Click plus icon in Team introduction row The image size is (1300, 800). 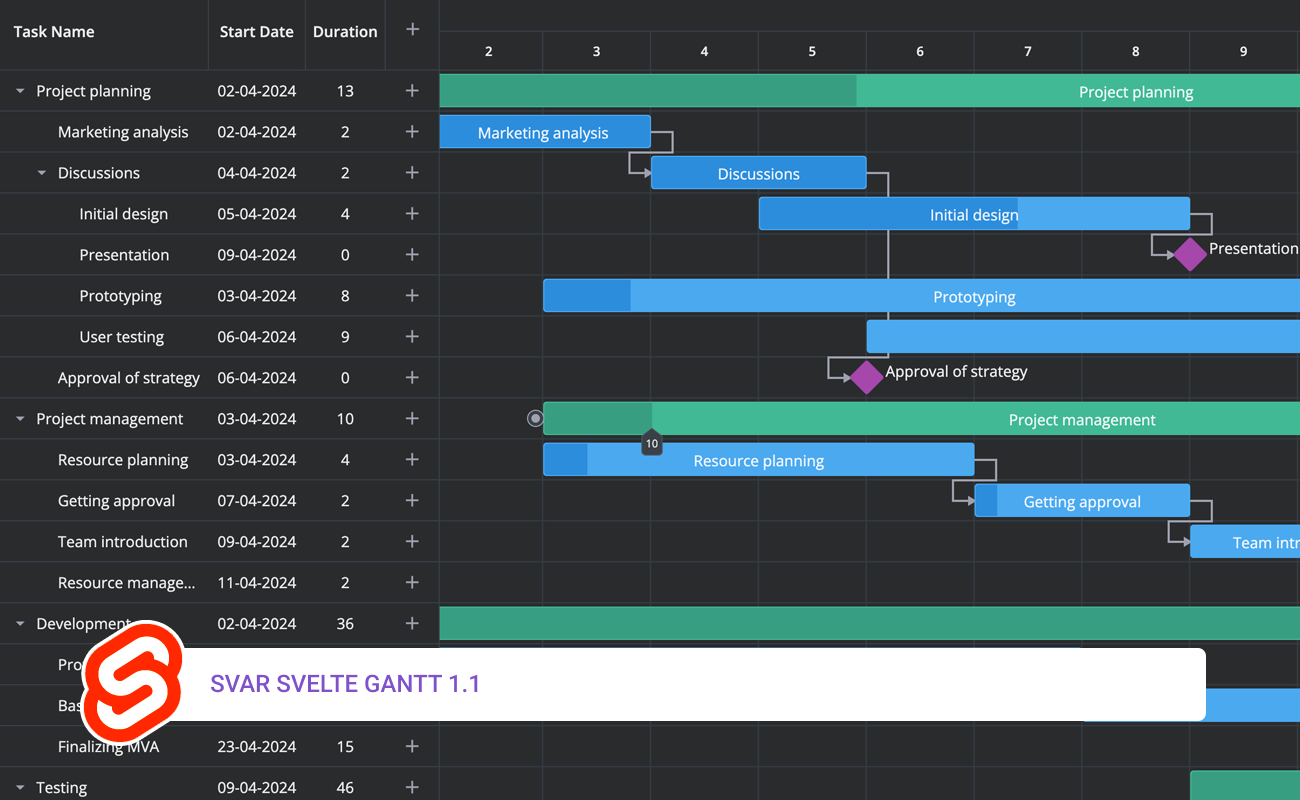click(x=412, y=542)
